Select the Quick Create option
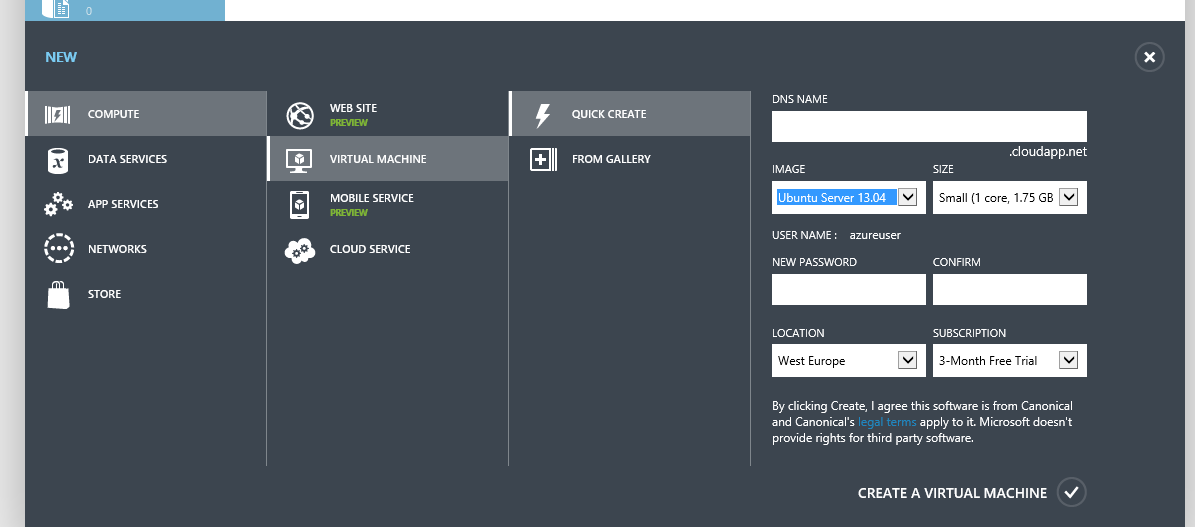The height and width of the screenshot is (527, 1195). click(x=630, y=114)
